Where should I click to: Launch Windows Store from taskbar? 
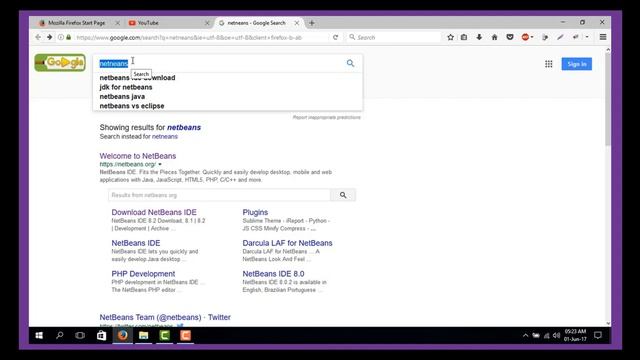101,336
